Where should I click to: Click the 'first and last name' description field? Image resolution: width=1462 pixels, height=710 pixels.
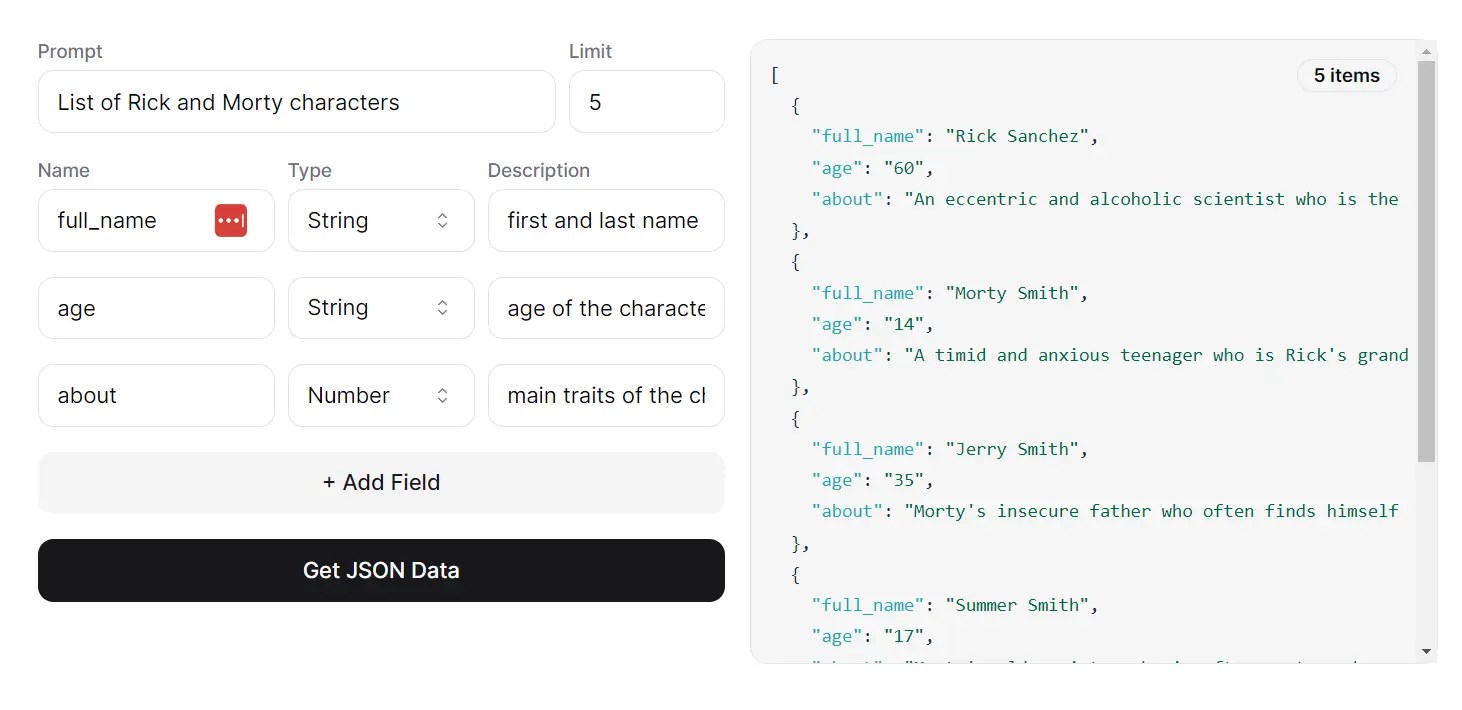point(605,220)
